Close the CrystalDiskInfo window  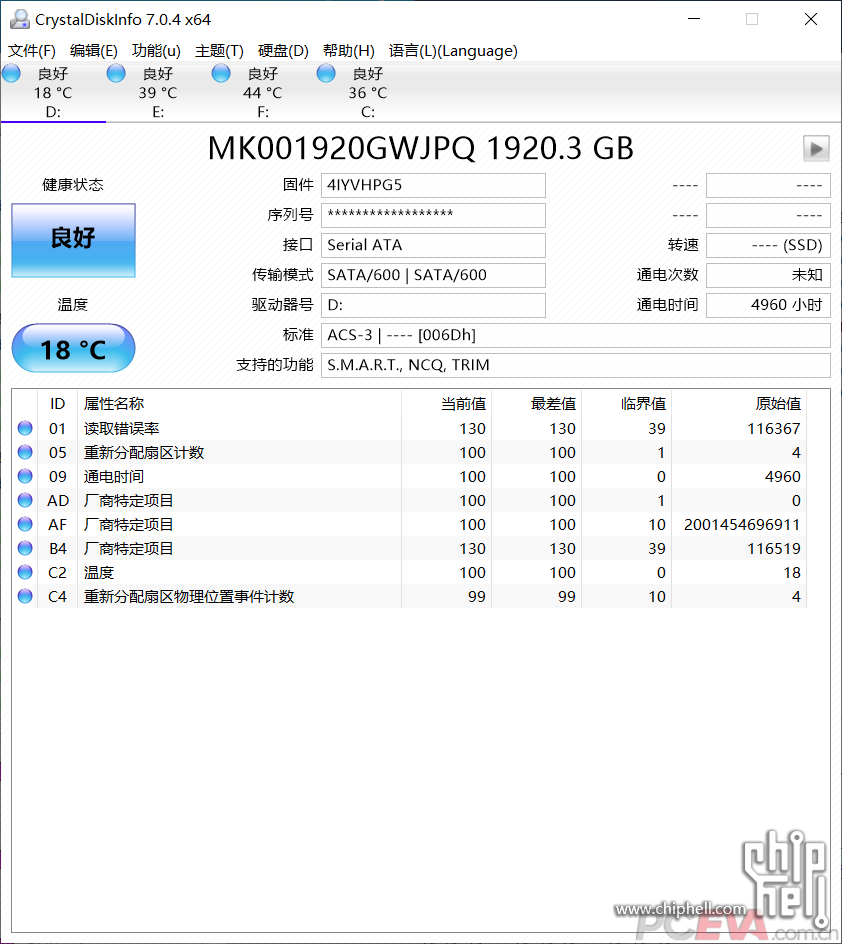click(x=811, y=19)
